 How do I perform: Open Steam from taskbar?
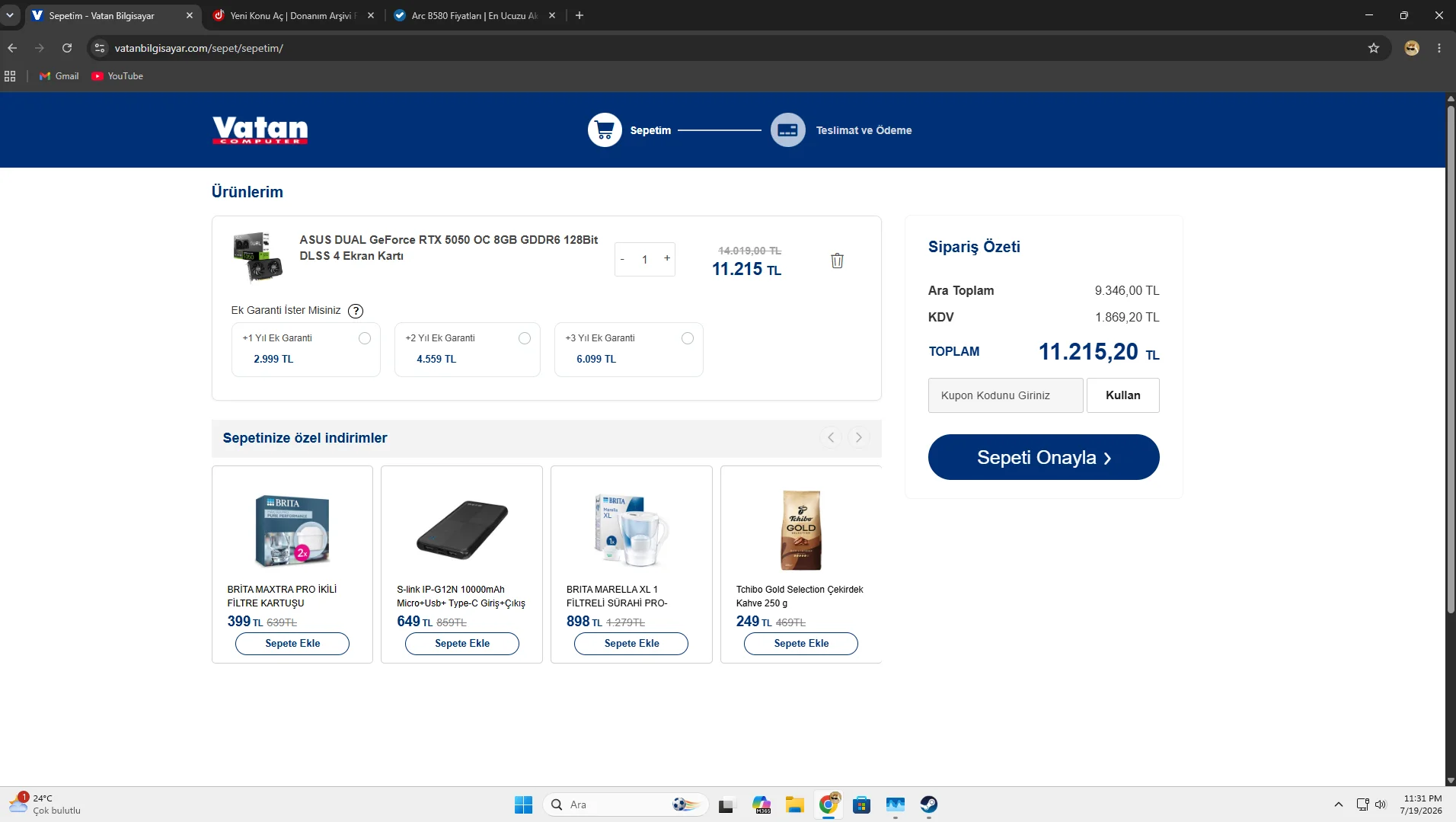(928, 804)
